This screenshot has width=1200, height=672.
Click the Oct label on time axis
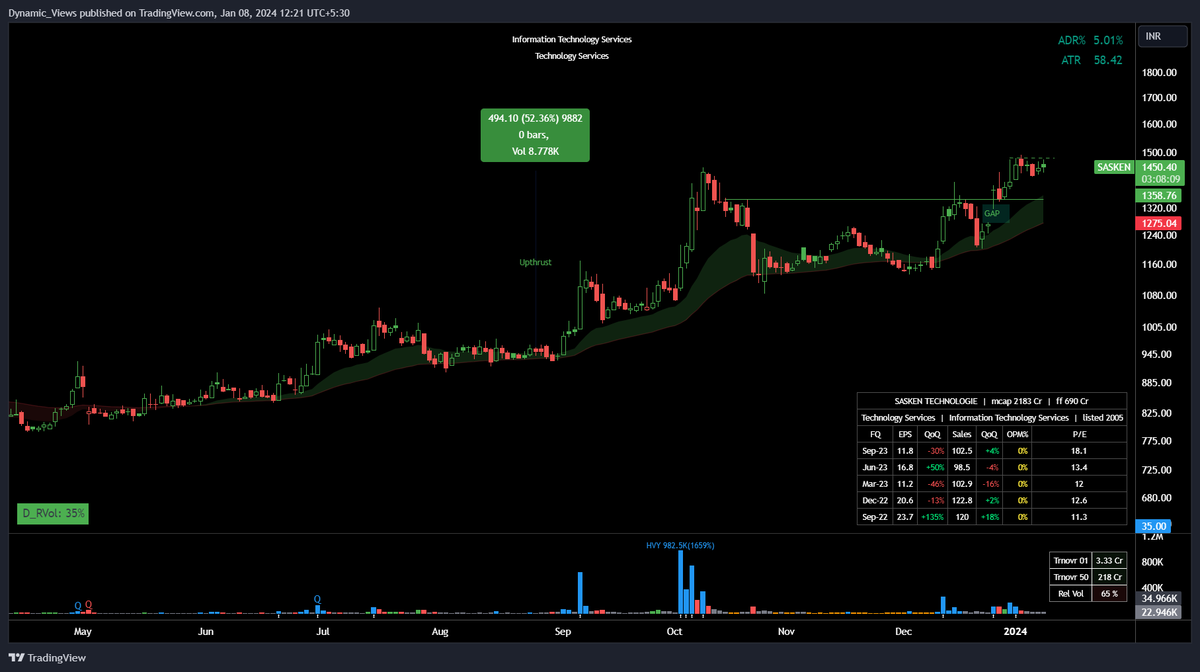[x=674, y=632]
